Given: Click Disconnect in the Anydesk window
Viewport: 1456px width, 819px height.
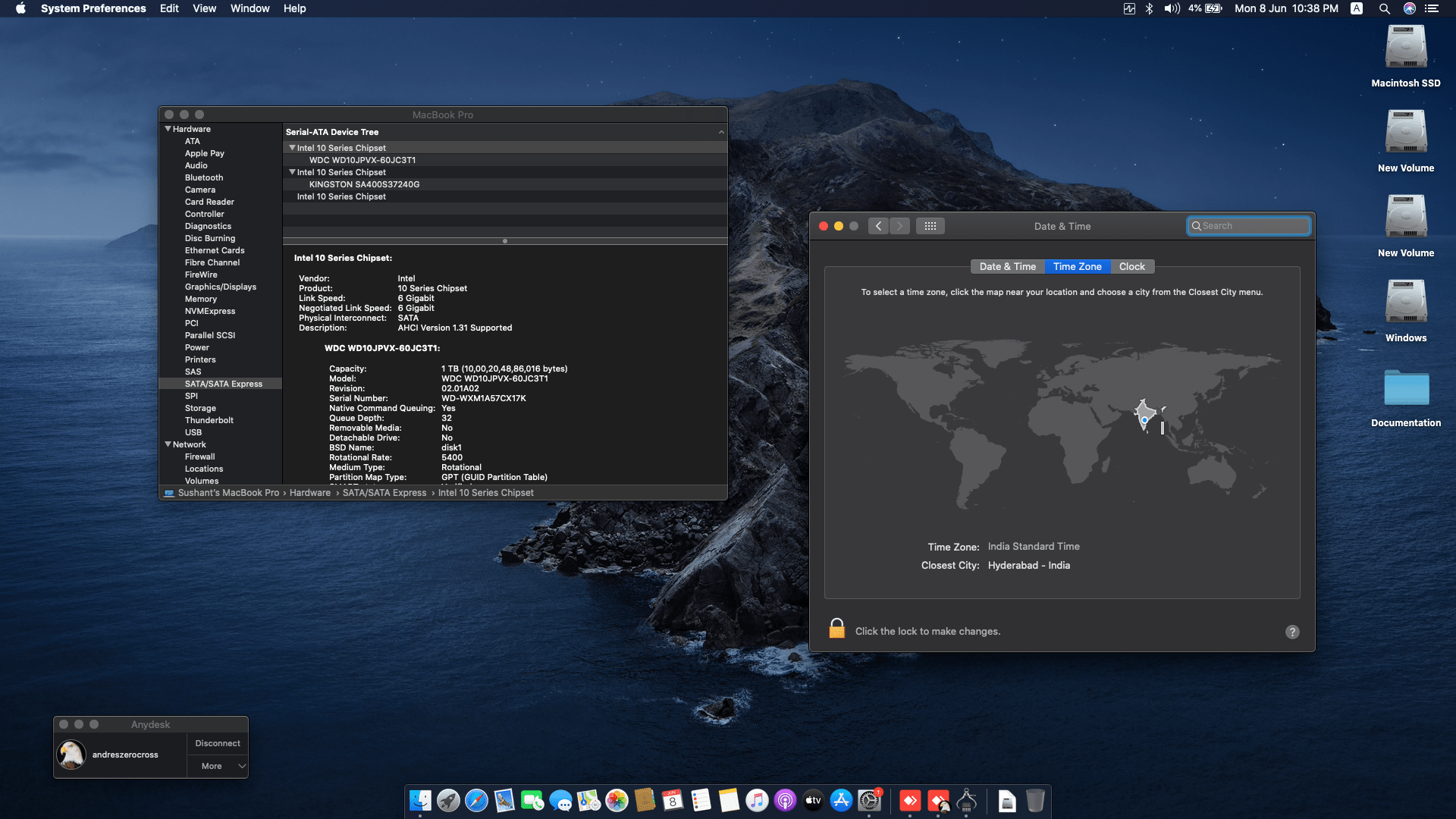Looking at the screenshot, I should point(218,743).
